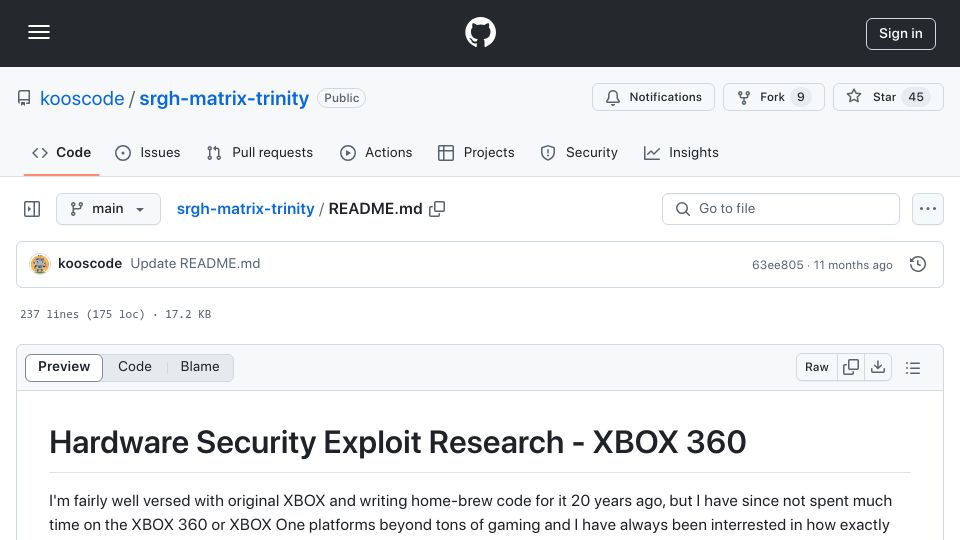Viewport: 960px width, 540px height.
Task: Expand the file tree side panel
Action: coord(32,209)
